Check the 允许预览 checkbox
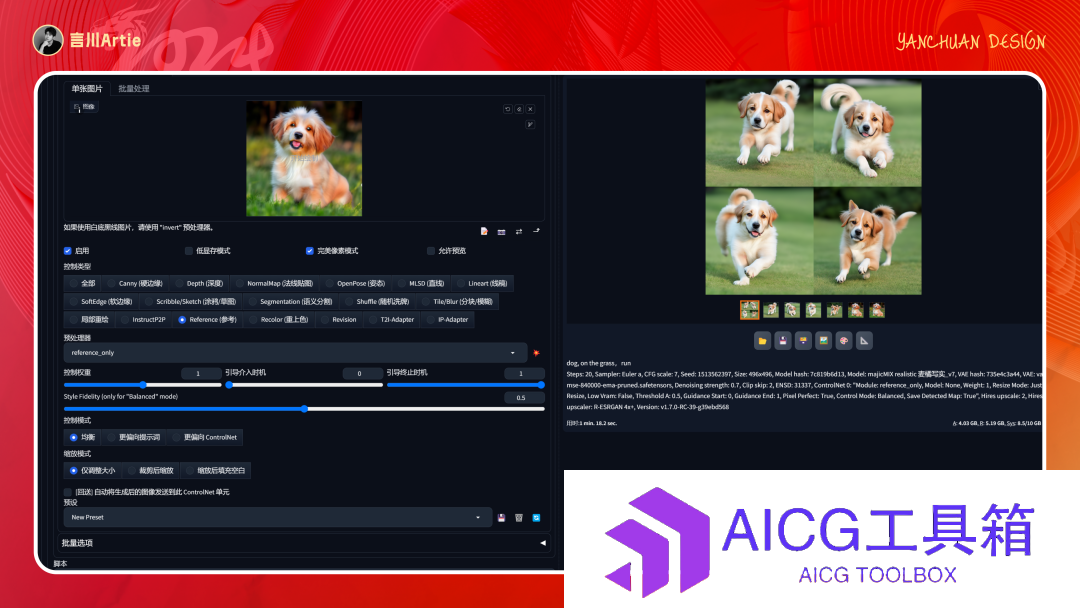This screenshot has width=1080, height=608. point(431,251)
